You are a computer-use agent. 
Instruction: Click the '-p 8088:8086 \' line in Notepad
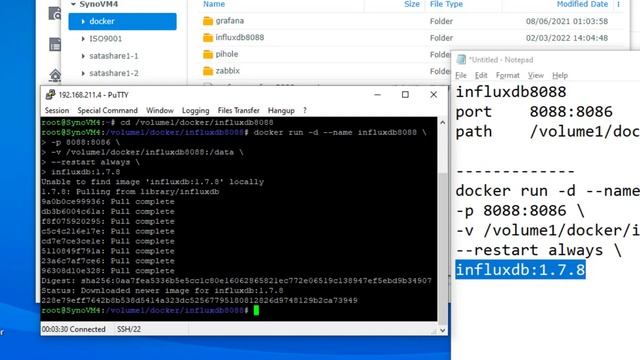(x=520, y=211)
